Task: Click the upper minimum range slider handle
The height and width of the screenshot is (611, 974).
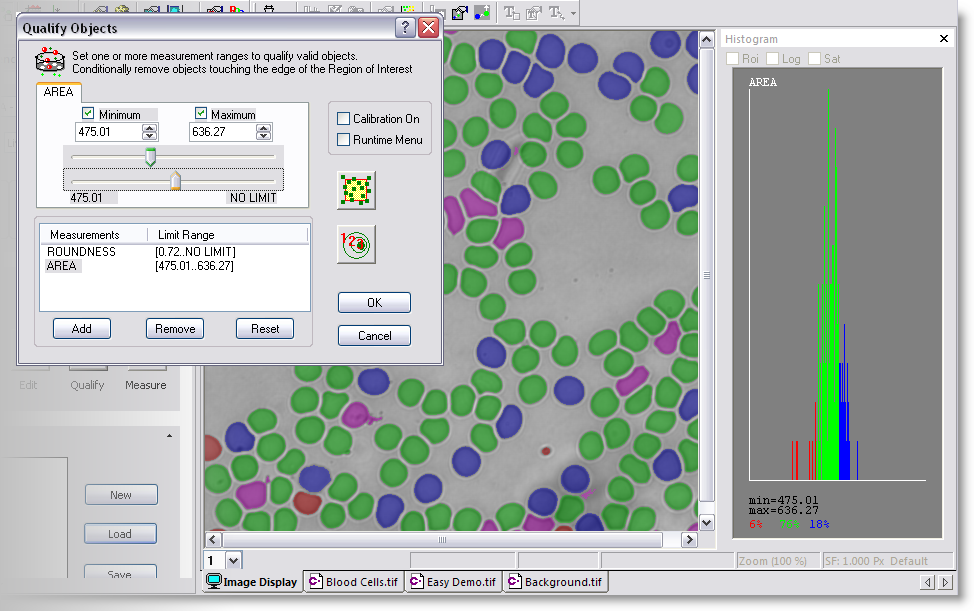Action: 151,157
